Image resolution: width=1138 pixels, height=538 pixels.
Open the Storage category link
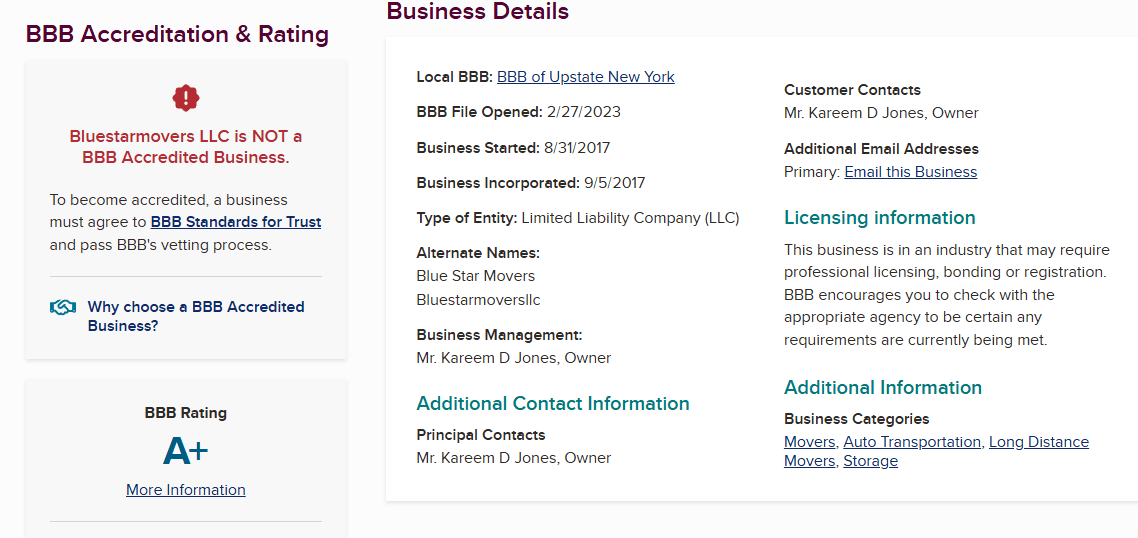(870, 461)
